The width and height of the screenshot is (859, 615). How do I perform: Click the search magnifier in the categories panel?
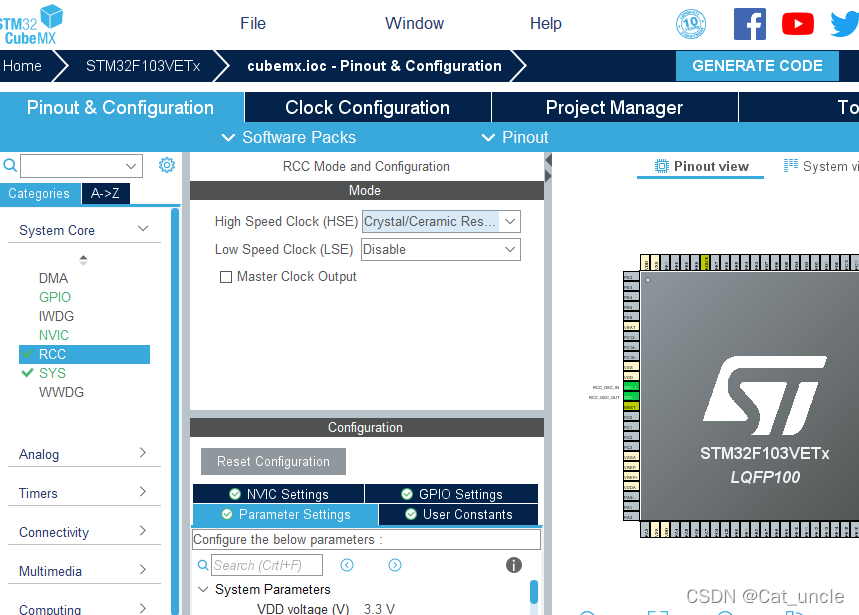point(10,165)
